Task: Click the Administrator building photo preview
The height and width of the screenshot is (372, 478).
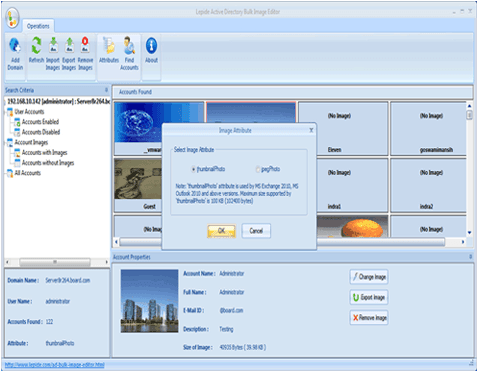Action: [x=149, y=301]
